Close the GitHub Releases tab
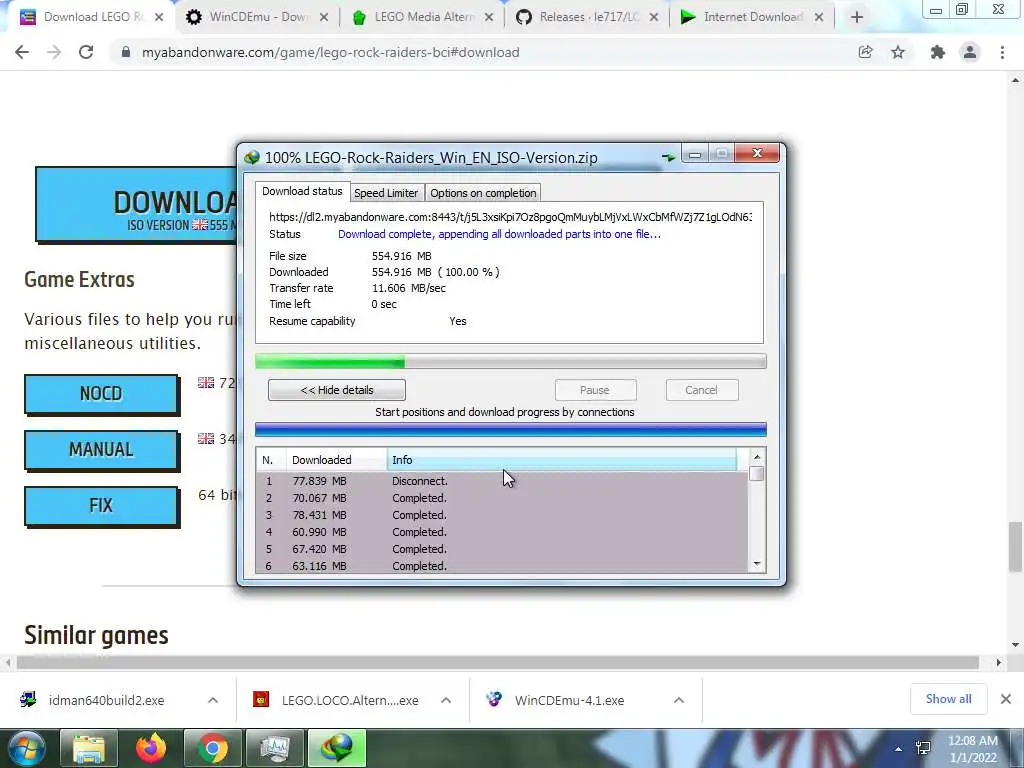The height and width of the screenshot is (768, 1024). point(654,18)
